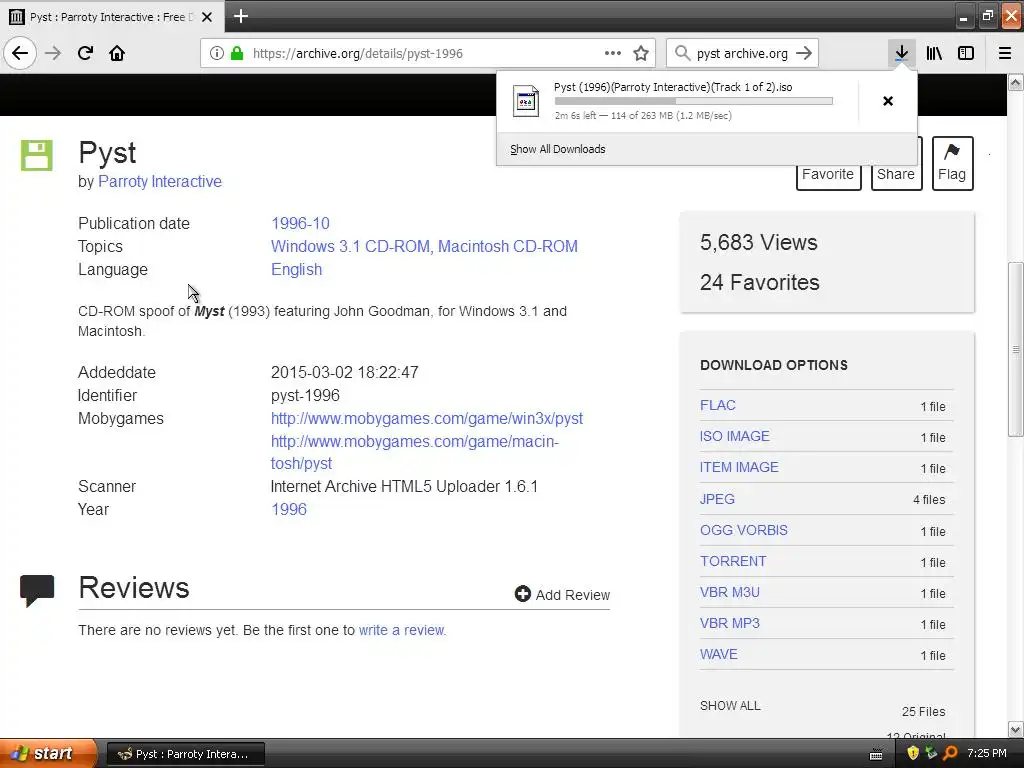Click the 24 Favorites text

tap(760, 283)
